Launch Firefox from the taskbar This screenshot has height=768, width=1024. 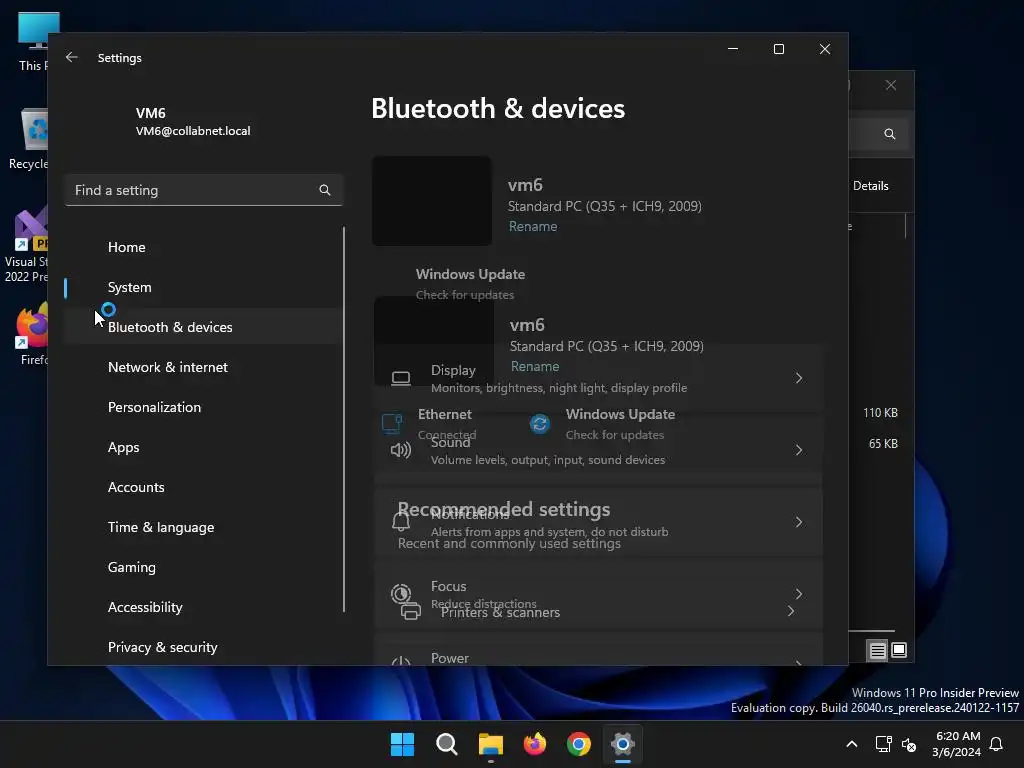pyautogui.click(x=535, y=744)
